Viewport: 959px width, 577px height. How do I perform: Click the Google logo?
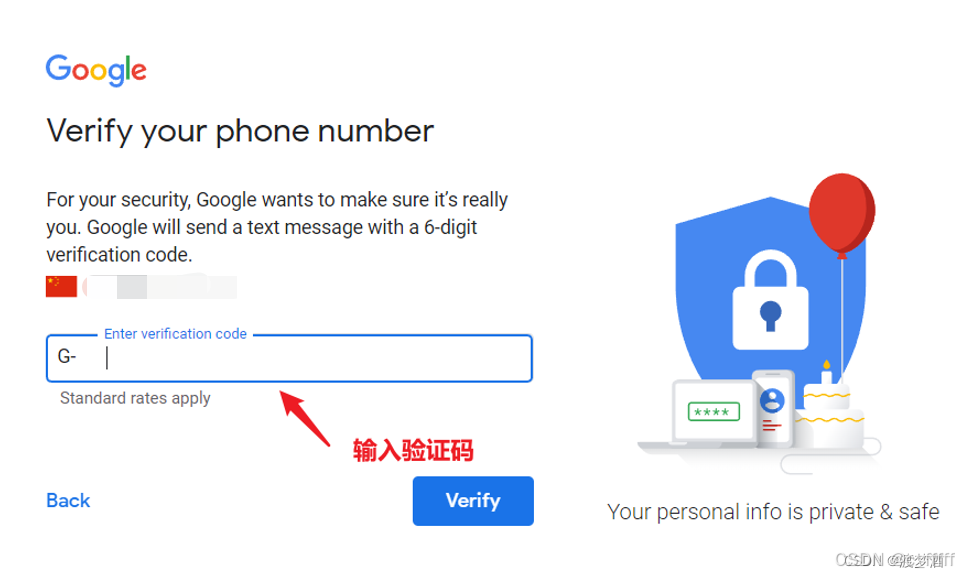tap(96, 70)
